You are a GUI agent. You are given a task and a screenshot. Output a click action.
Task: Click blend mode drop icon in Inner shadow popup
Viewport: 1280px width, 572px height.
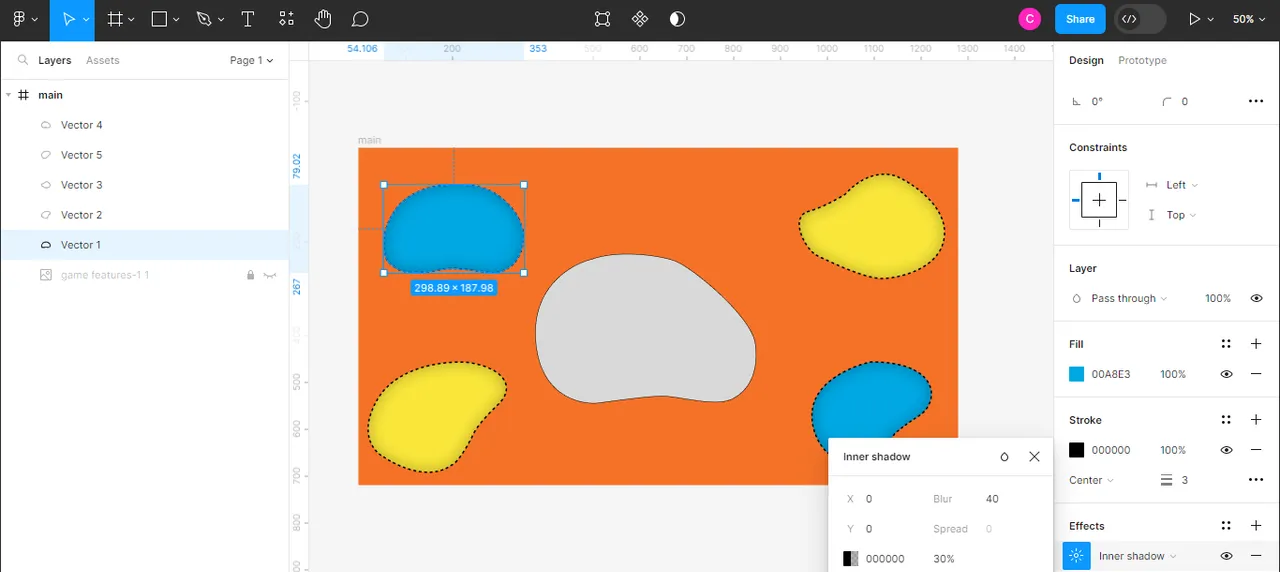tap(1005, 457)
